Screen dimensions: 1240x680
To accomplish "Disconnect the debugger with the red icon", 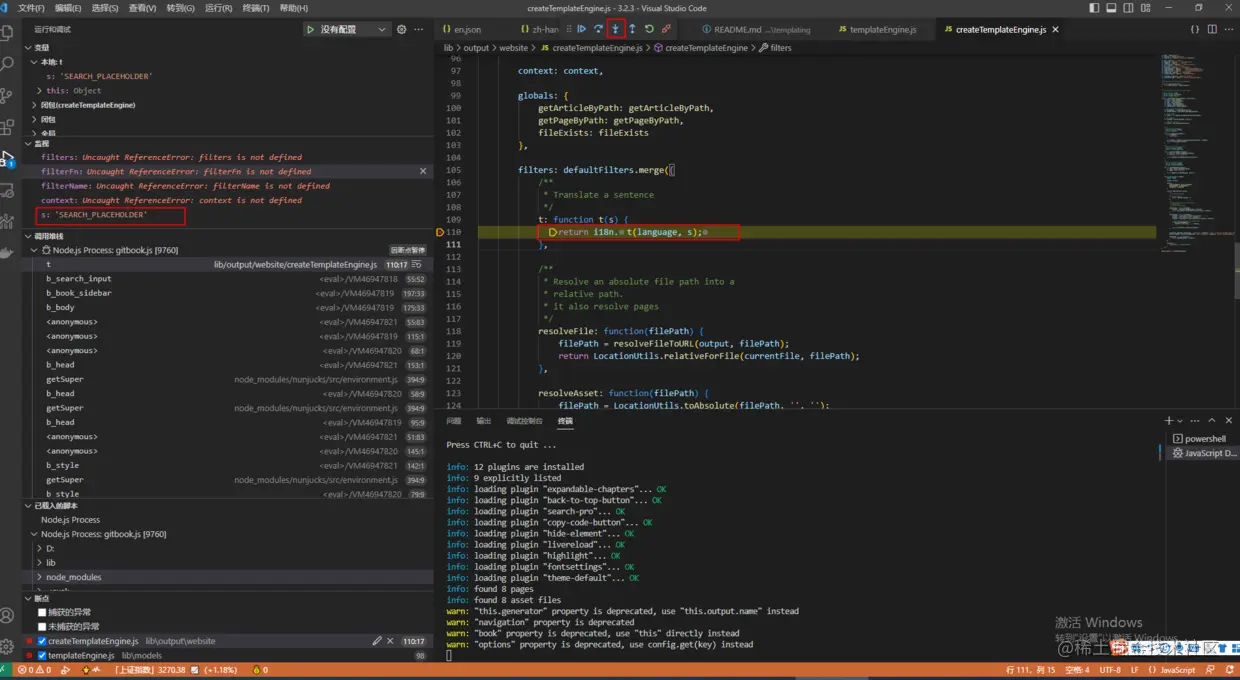I will pos(666,29).
